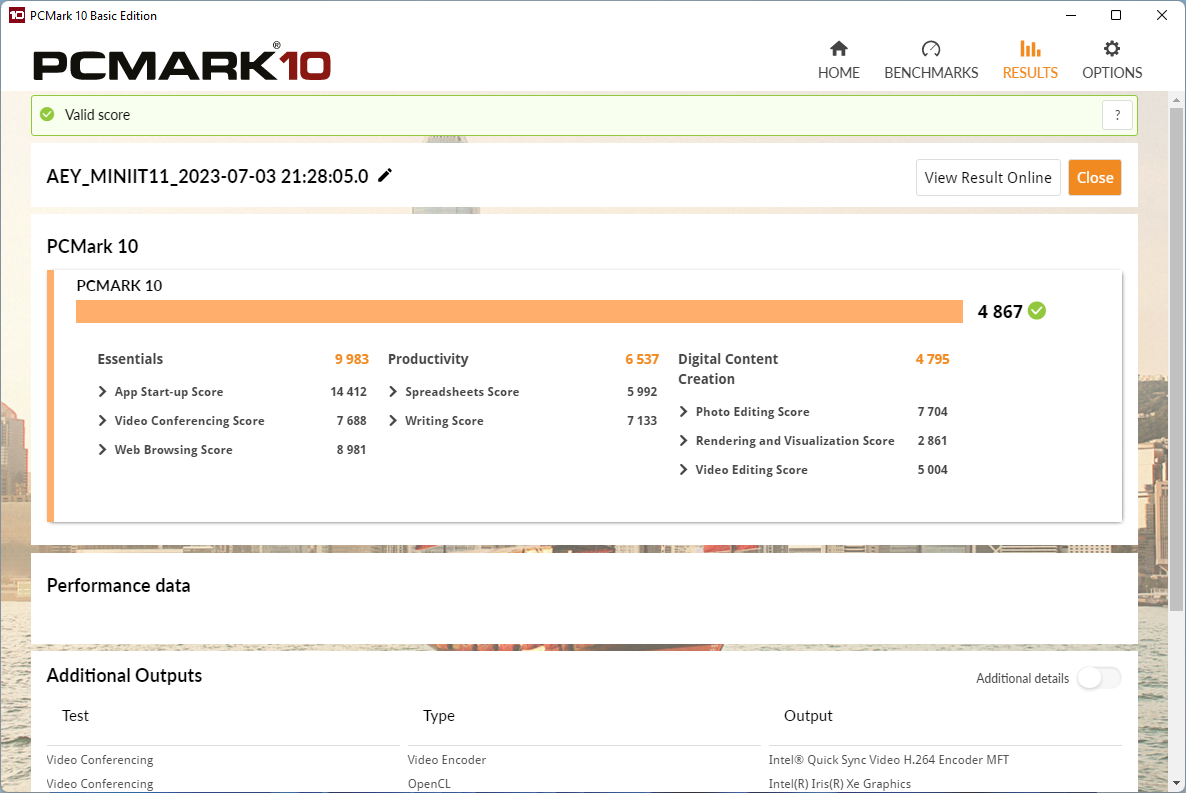Click the Rendering value 2 861
This screenshot has height=793, width=1186.
933,440
